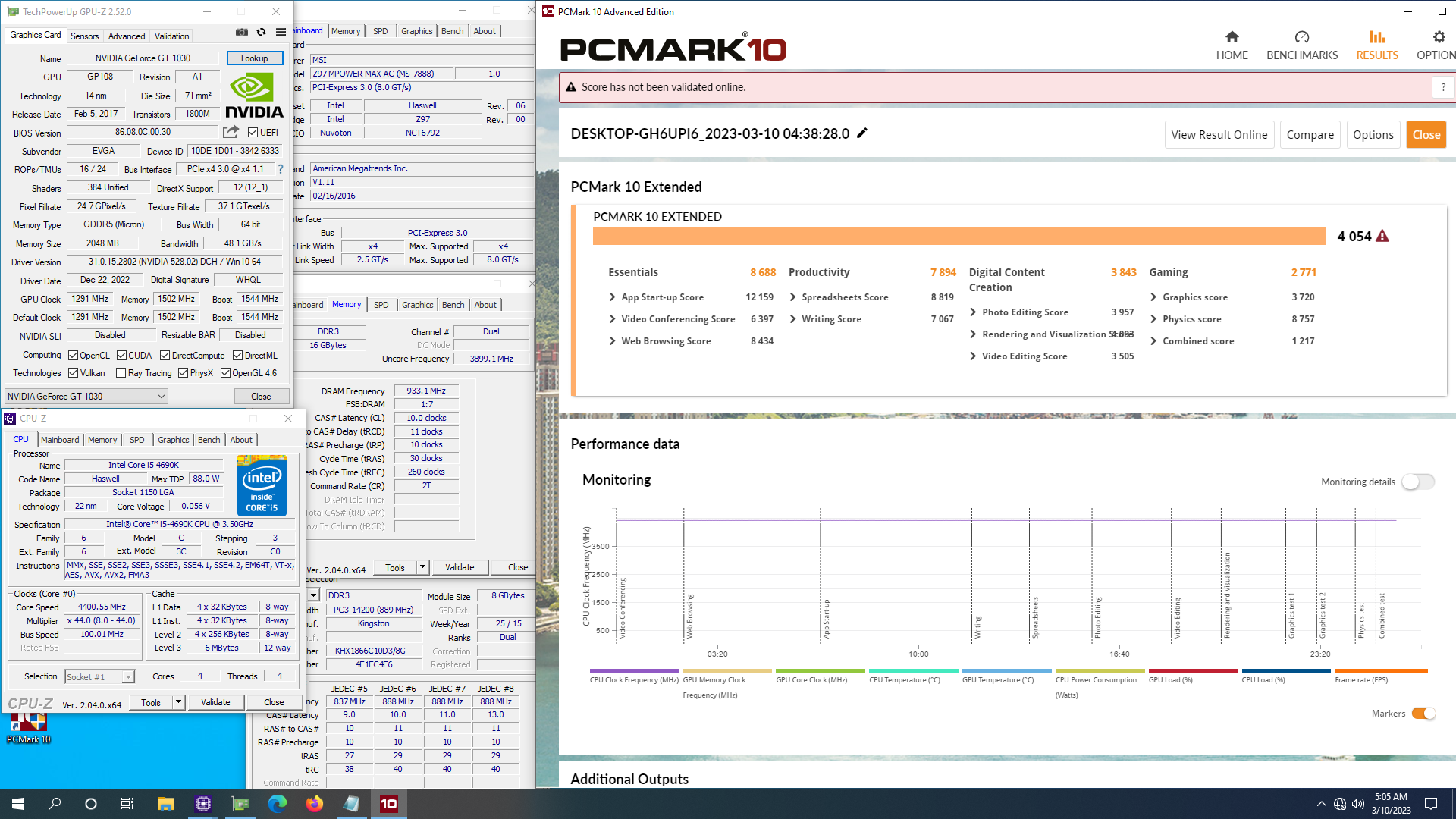1456x819 pixels.
Task: Open the CPU-Z Tools dropdown arrow
Action: pyautogui.click(x=178, y=702)
